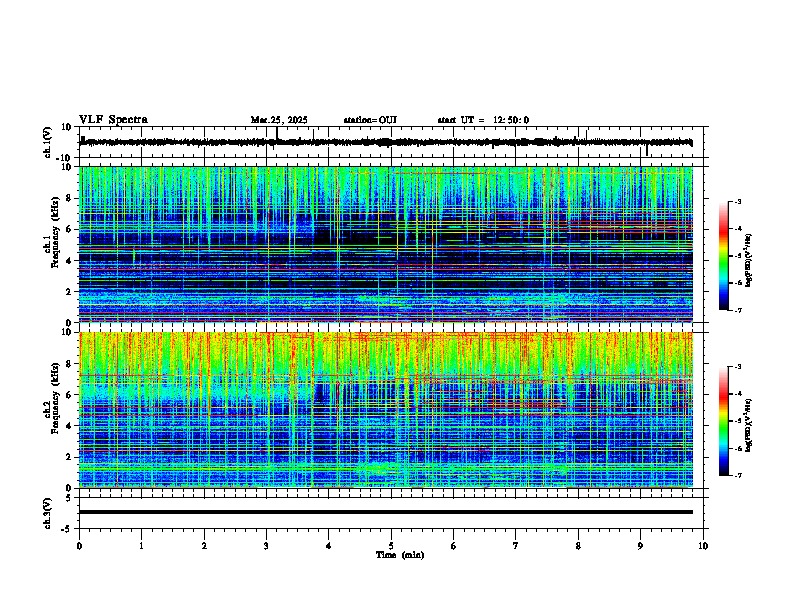Viewport: 792px width, 612px height.
Task: Click the ch.2 spectrogram color scale bar
Action: coord(724,421)
